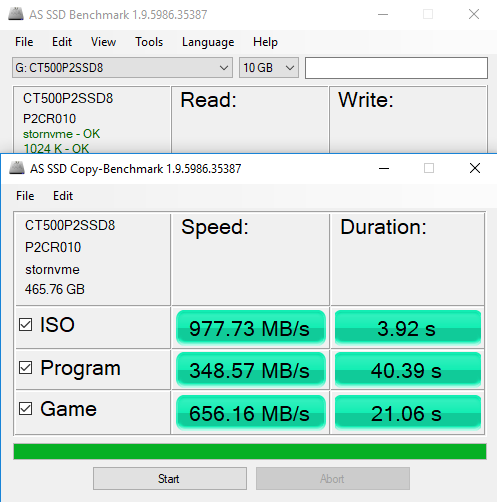Open Copy-Benchmark Edit menu
This screenshot has width=497, height=502.
click(63, 196)
